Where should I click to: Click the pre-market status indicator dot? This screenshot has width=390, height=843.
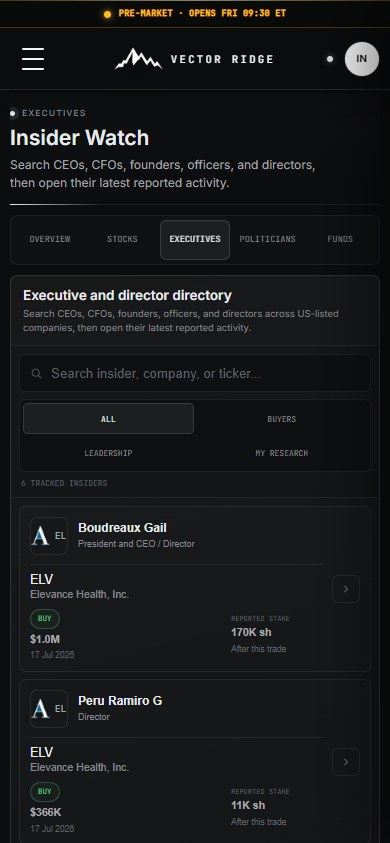tap(108, 14)
